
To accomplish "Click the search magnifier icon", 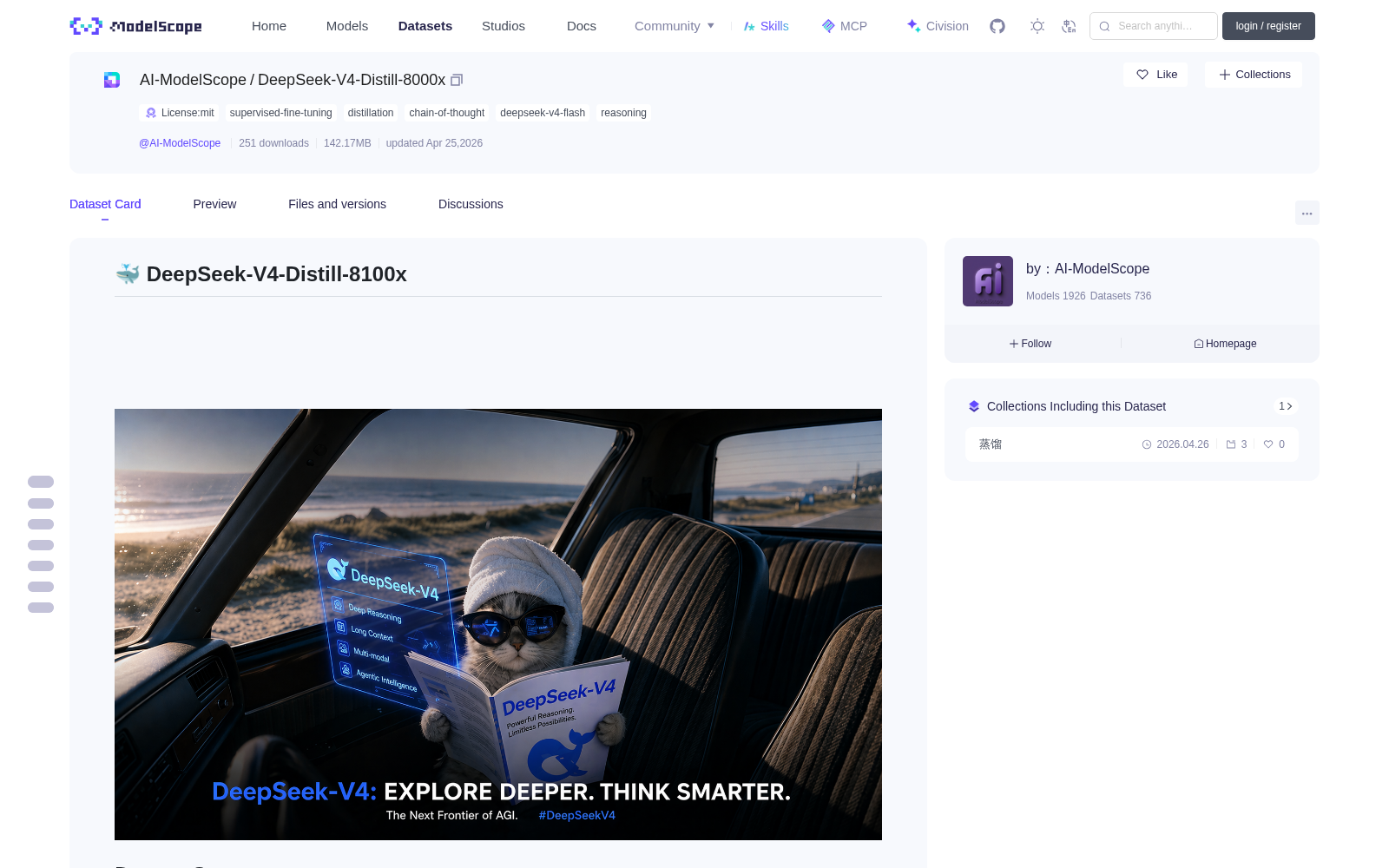I will click(x=1104, y=26).
